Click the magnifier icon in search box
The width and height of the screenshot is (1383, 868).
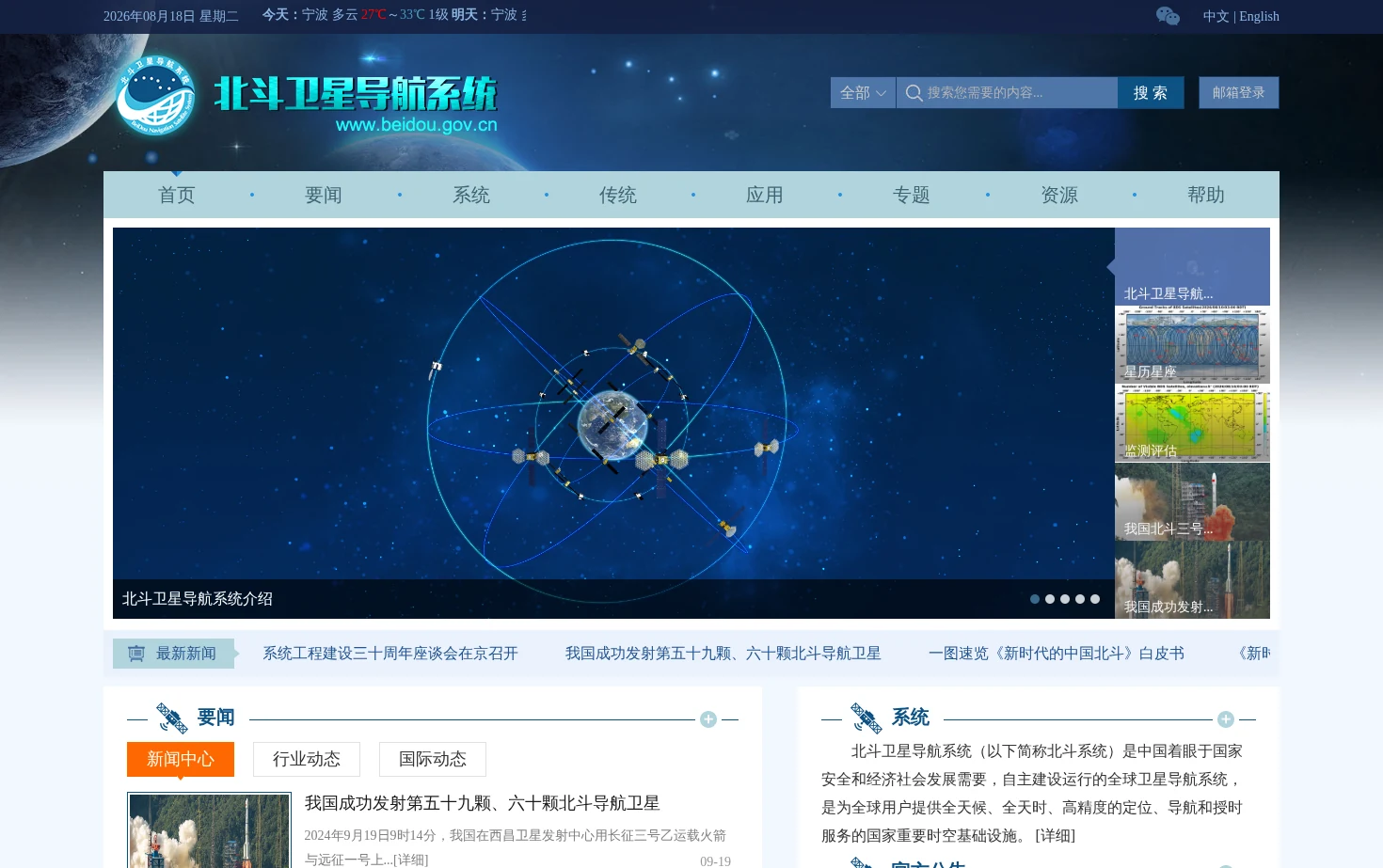pyautogui.click(x=914, y=93)
